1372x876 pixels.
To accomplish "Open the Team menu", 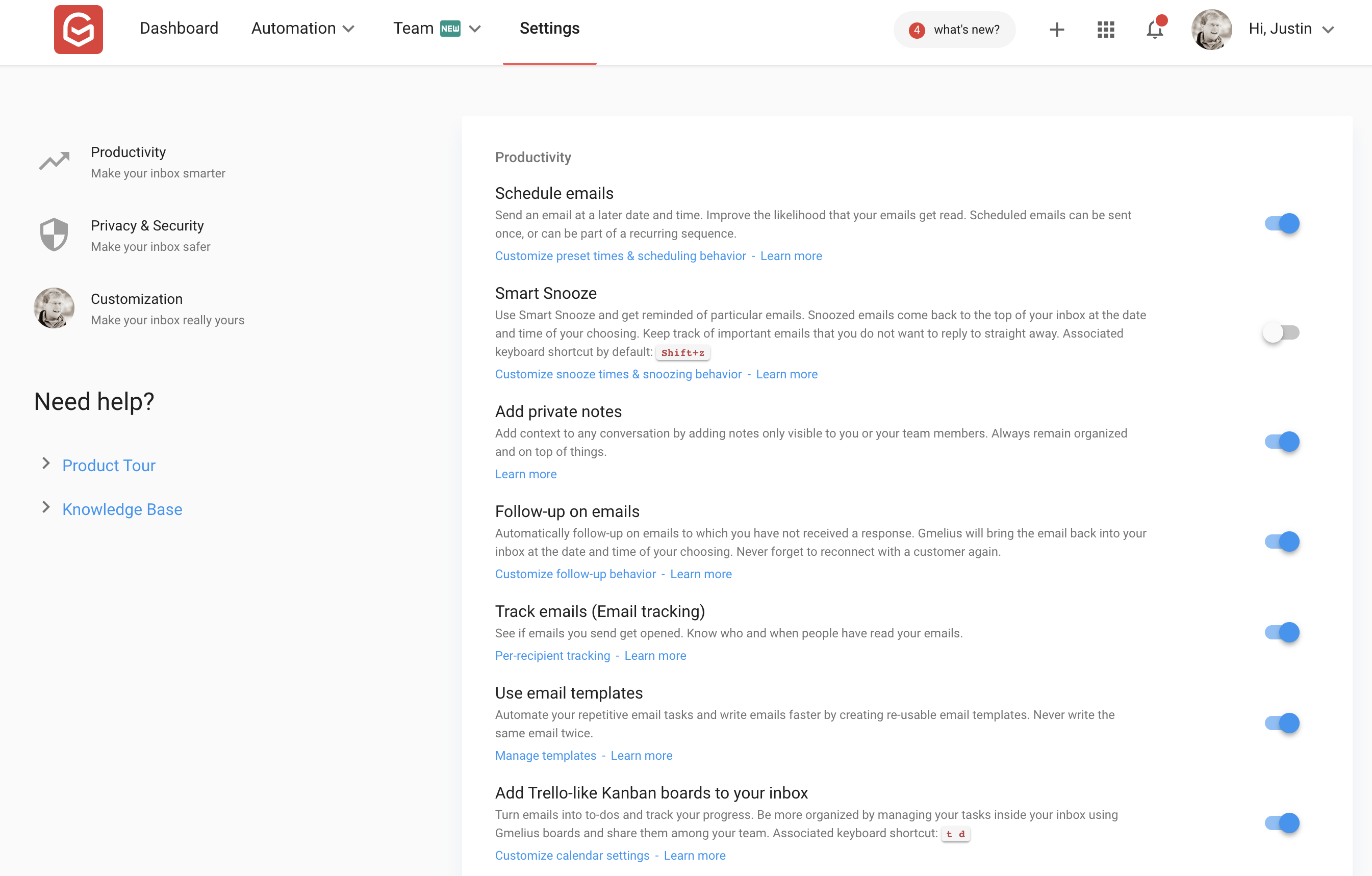I will [x=437, y=29].
